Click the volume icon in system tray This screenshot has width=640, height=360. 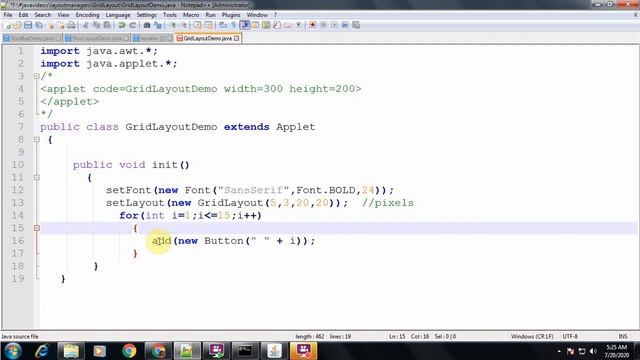pos(593,351)
